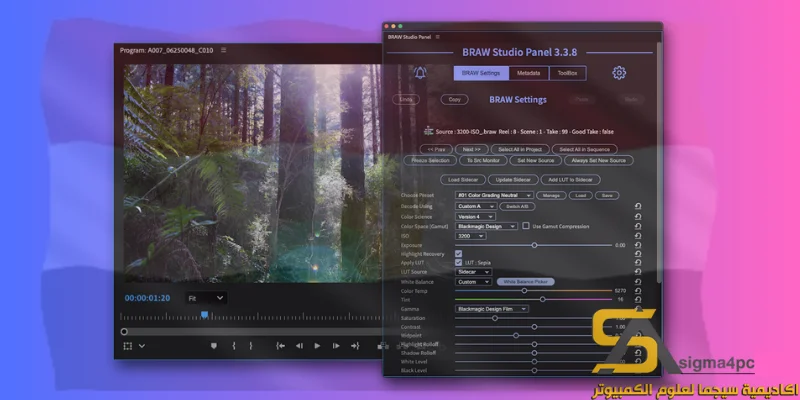The image size is (800, 400).
Task: Click the Copy button
Action: pyautogui.click(x=455, y=100)
